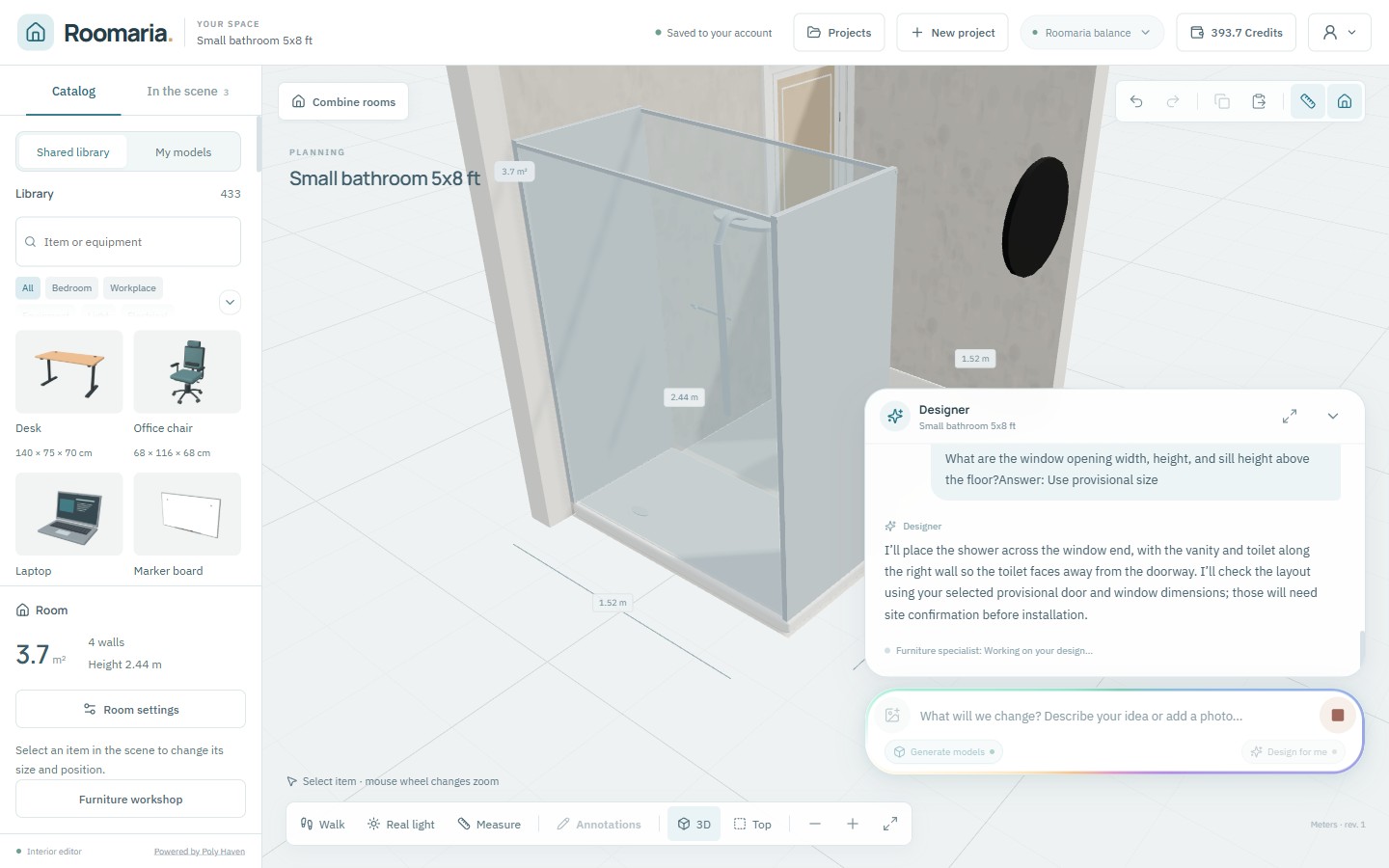Enable Walk mode
Viewport: 1389px width, 868px height.
coord(322,824)
